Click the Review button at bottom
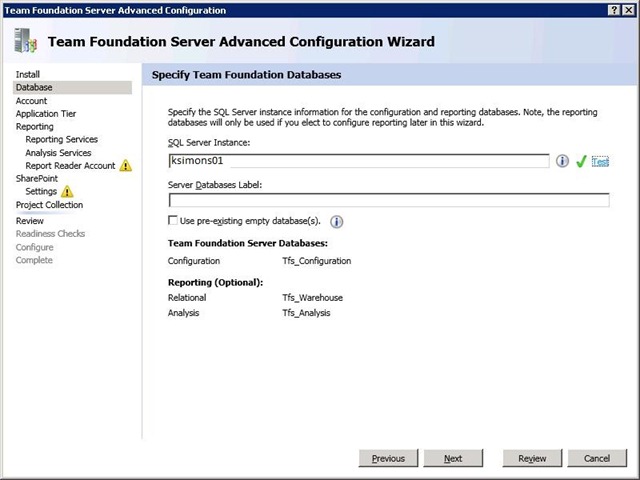 [532, 458]
